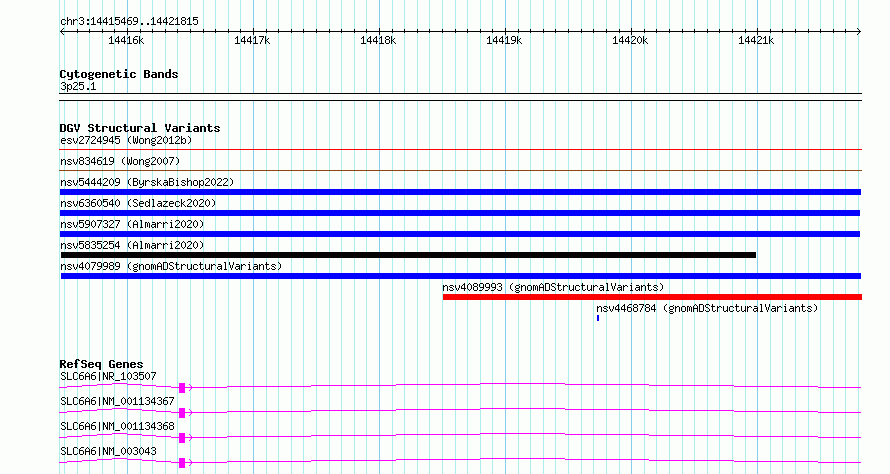
Task: Open SLC6A6|NM_003043 transcript label
Action: click(x=108, y=451)
